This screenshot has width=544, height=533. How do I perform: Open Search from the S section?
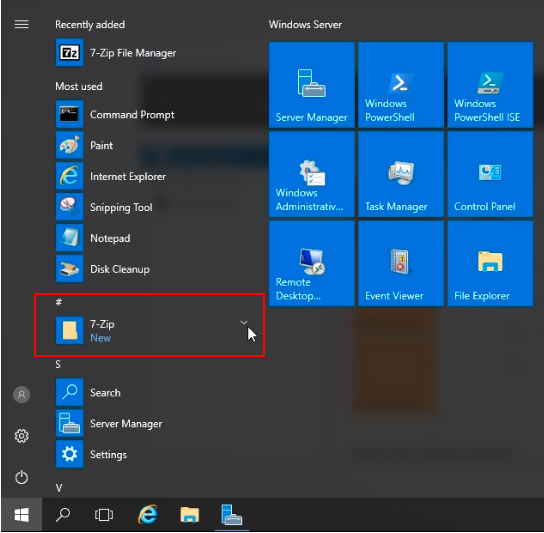coord(88,392)
